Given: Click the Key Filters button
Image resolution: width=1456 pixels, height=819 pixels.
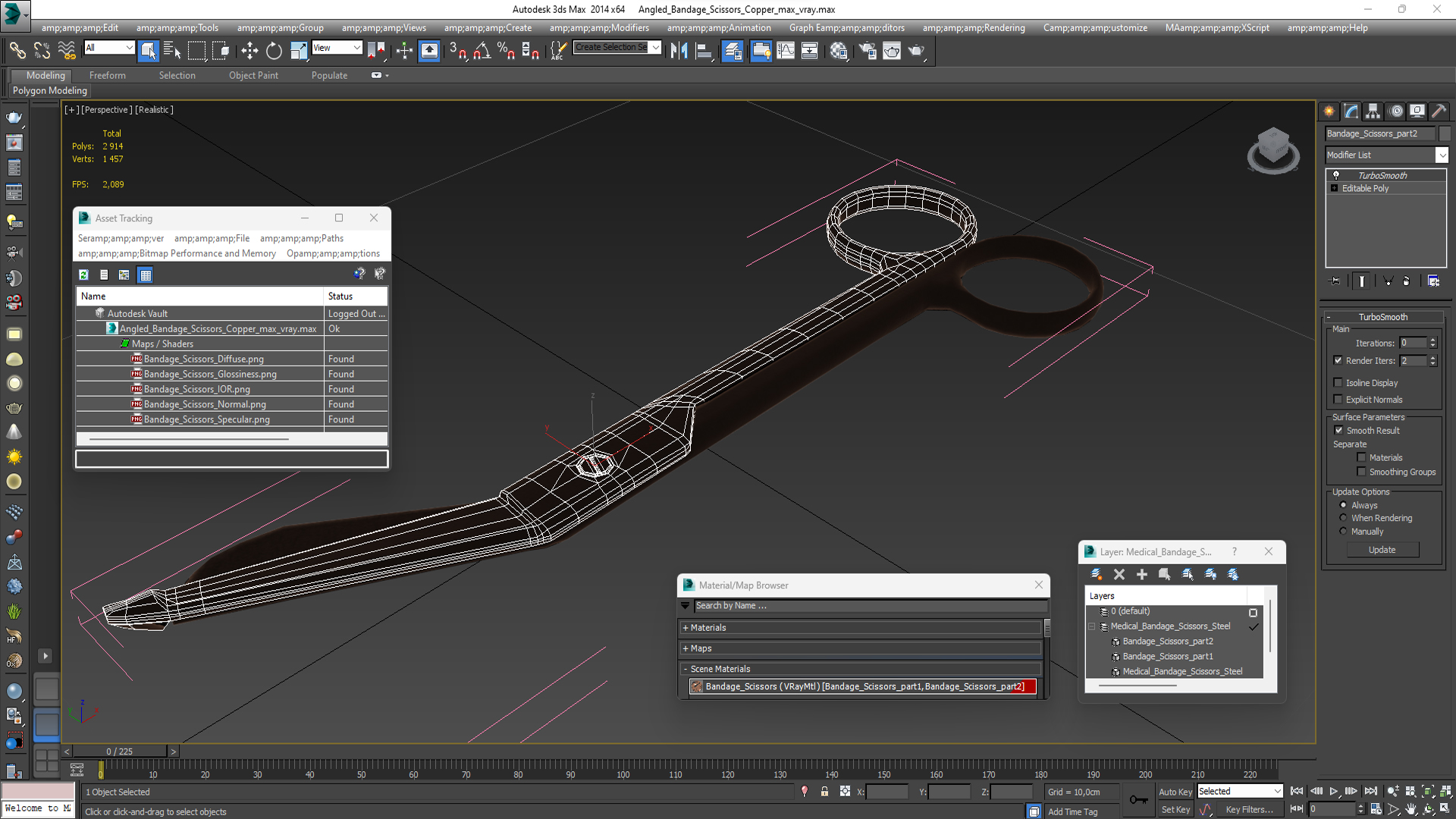Looking at the screenshot, I should [1249, 810].
